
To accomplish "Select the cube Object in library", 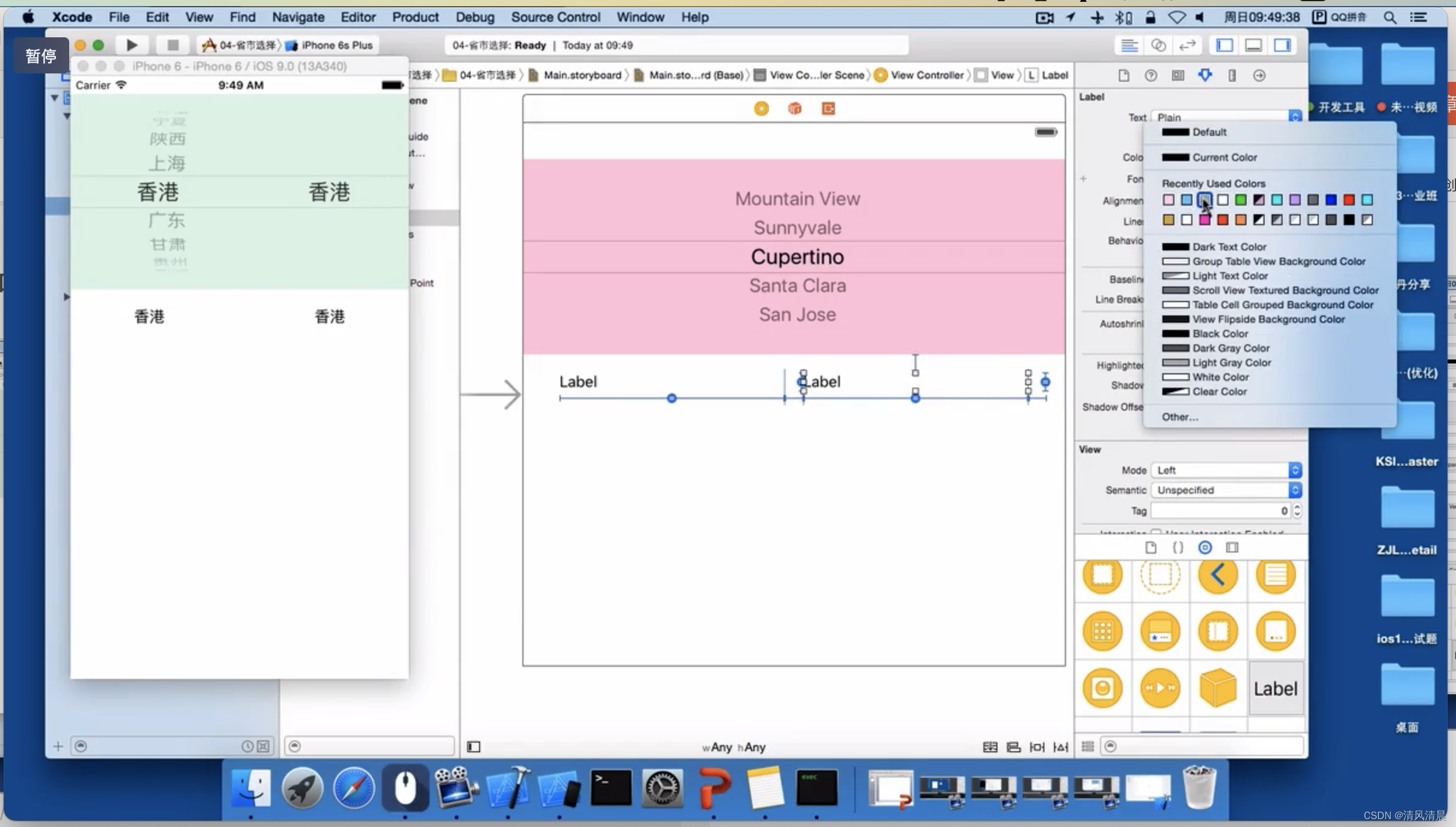I will (x=1218, y=688).
